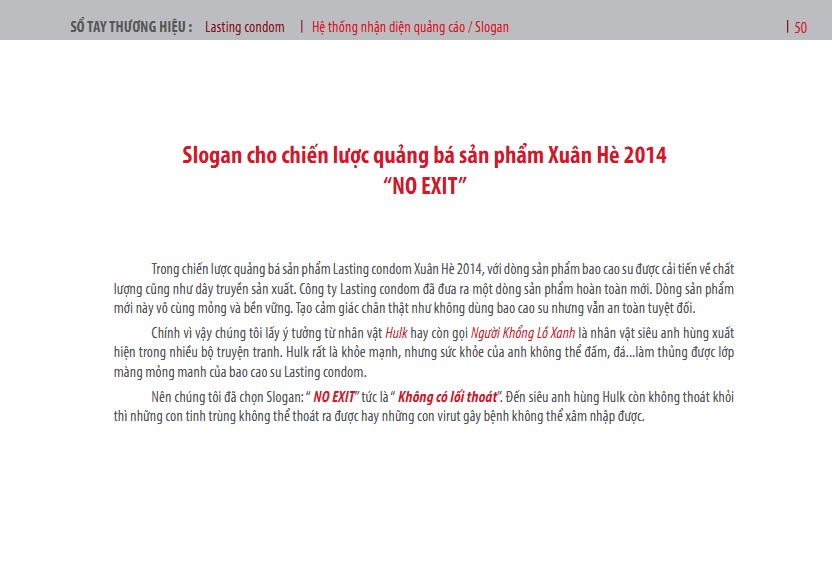Click the bold italic "NO EXIT" in the last paragraph

tap(334, 397)
